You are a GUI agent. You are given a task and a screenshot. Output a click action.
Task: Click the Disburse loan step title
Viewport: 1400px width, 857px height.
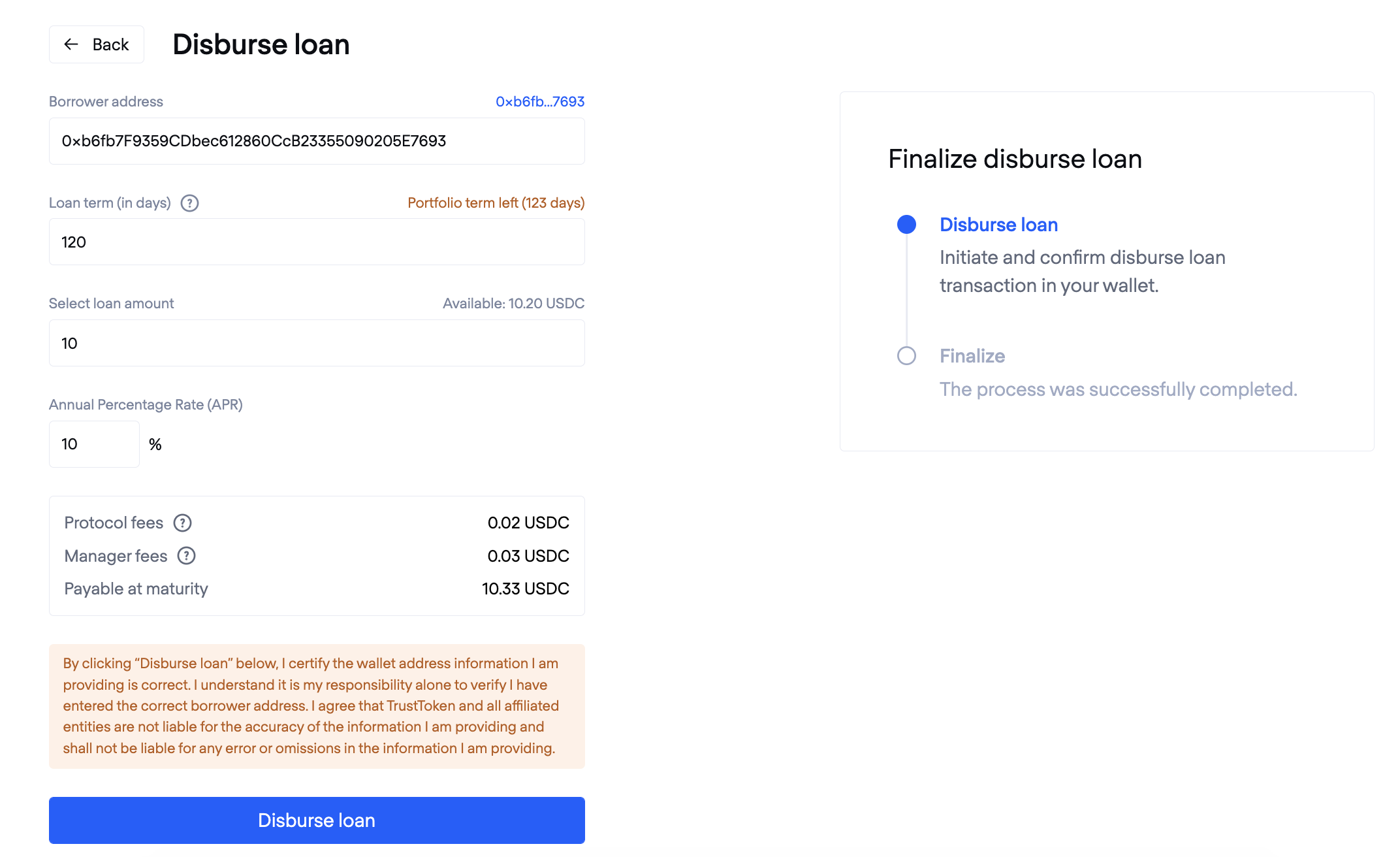tap(998, 225)
